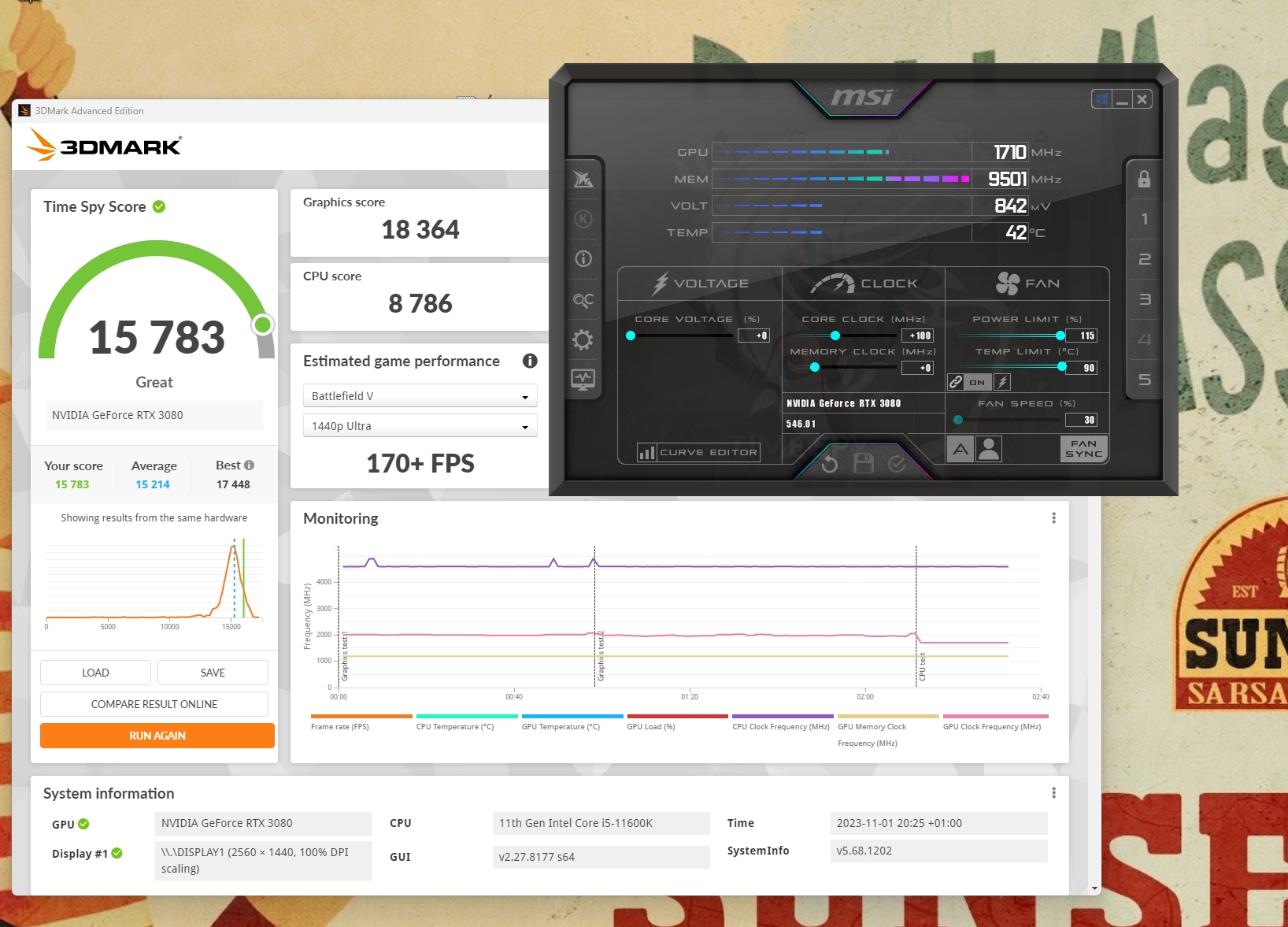Image resolution: width=1288 pixels, height=927 pixels.
Task: Click the Fan Speed 30 value field
Action: 1082,420
